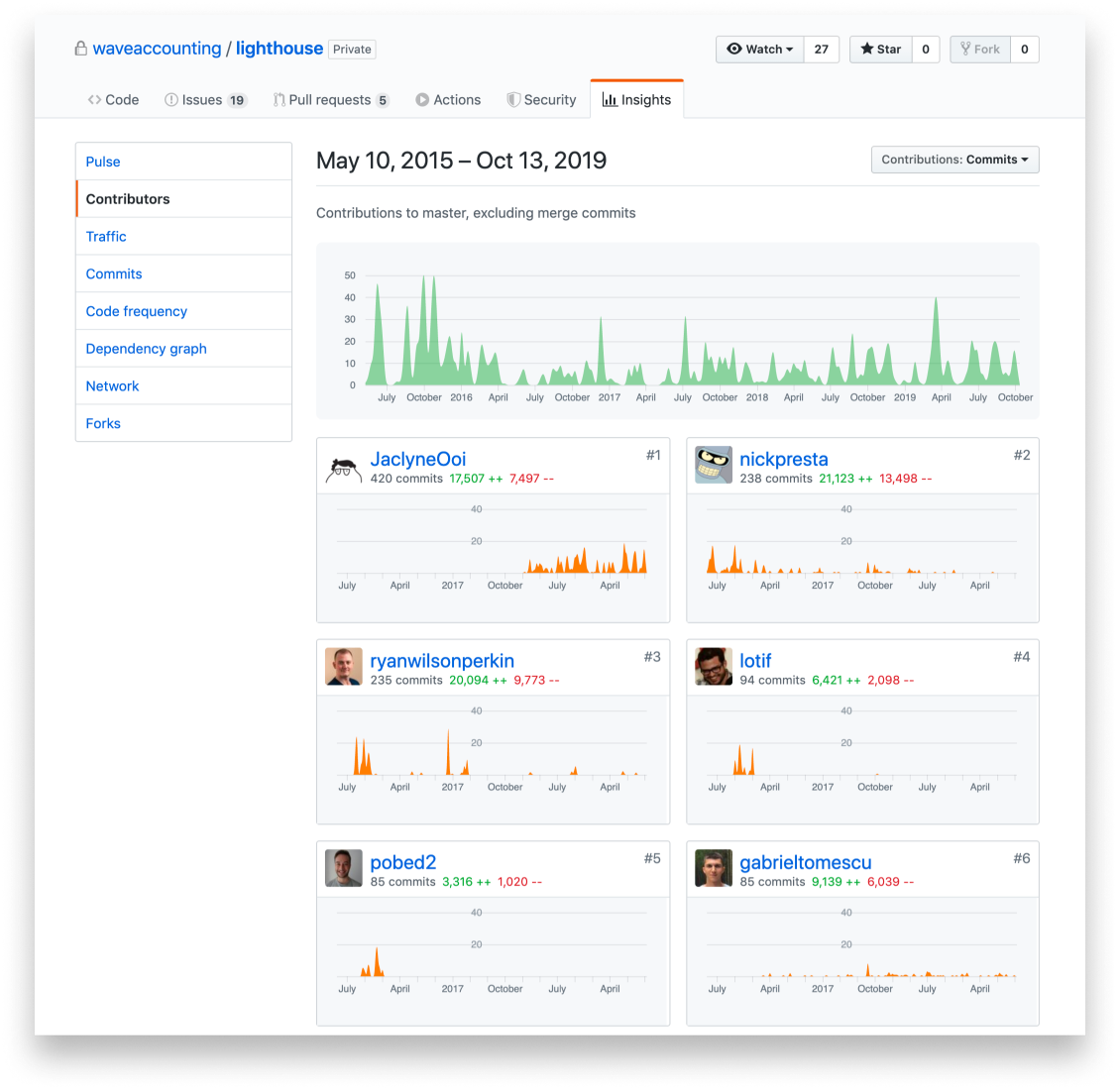
Task: Open Forks in the sidebar
Action: pyautogui.click(x=183, y=423)
